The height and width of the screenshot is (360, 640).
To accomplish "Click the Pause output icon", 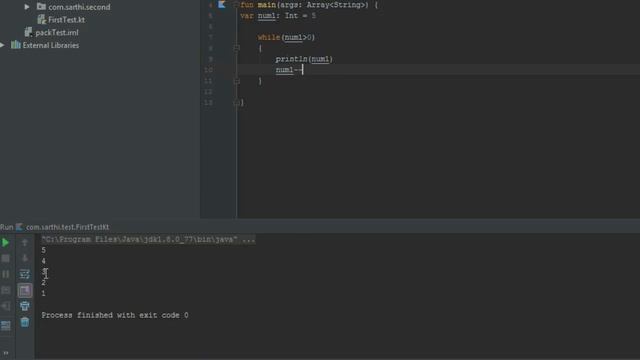I will (6, 274).
